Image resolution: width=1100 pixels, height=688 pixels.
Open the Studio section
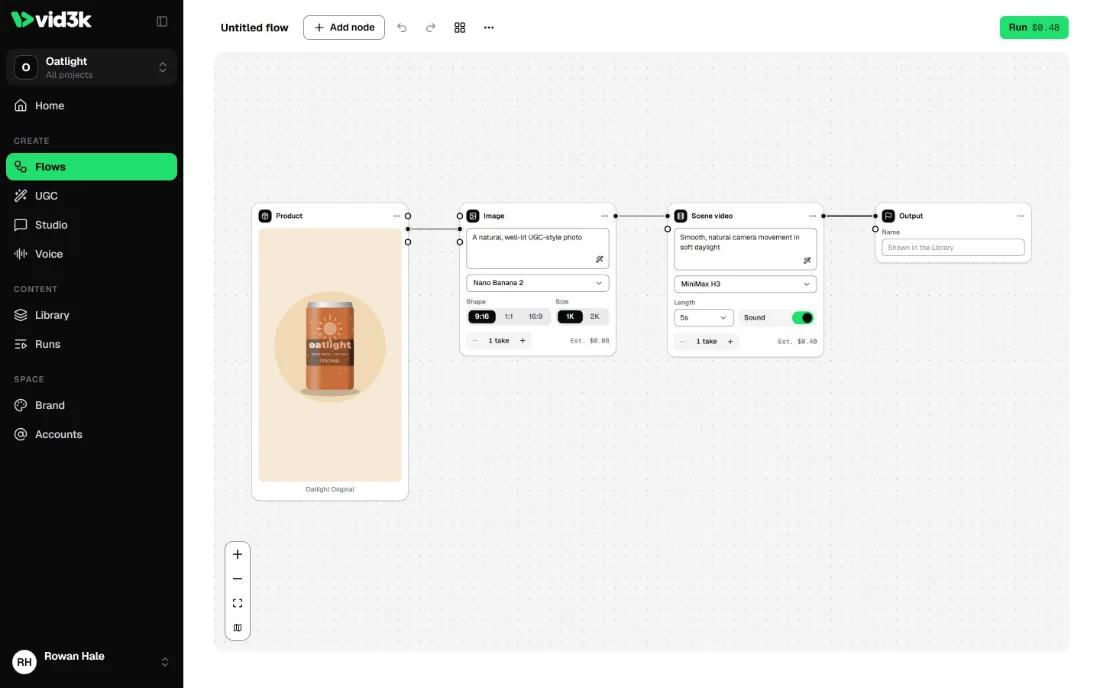91,225
